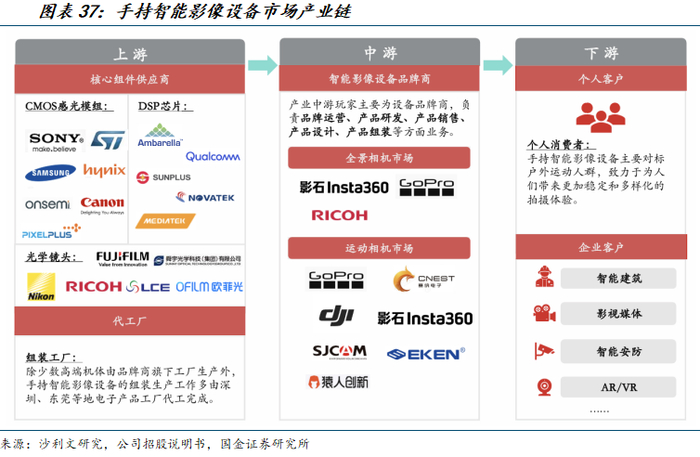Click the CNEST logo
The height and width of the screenshot is (457, 700).
(424, 280)
